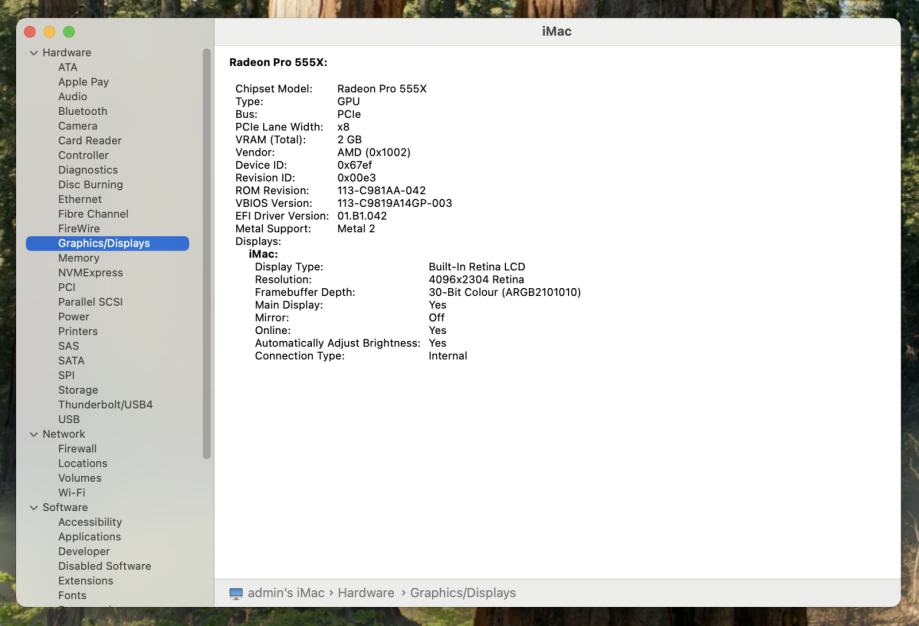The width and height of the screenshot is (919, 626).
Task: Click the Hardware section heading
Action: point(66,53)
